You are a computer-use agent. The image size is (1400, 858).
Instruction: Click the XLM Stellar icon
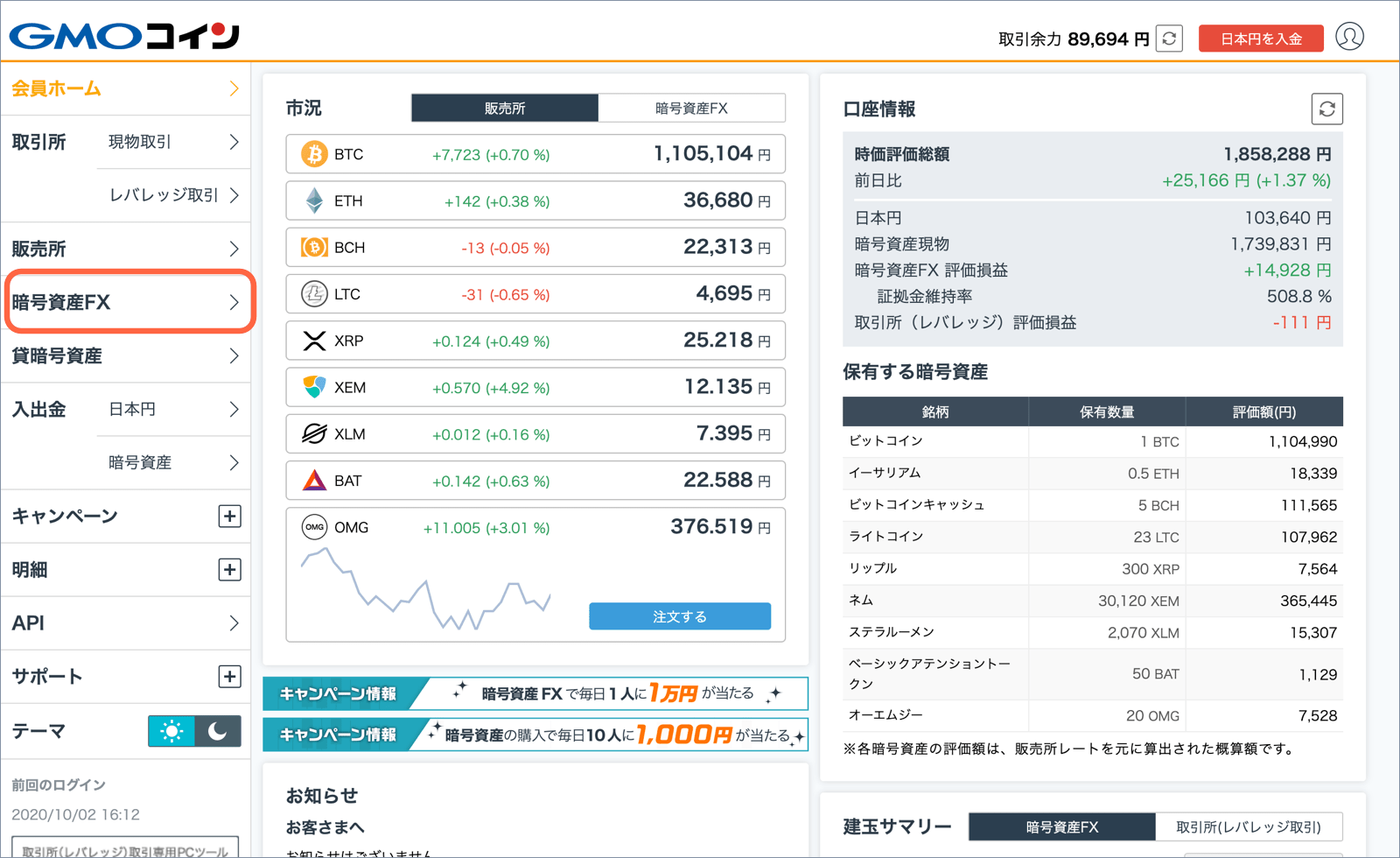click(x=314, y=434)
